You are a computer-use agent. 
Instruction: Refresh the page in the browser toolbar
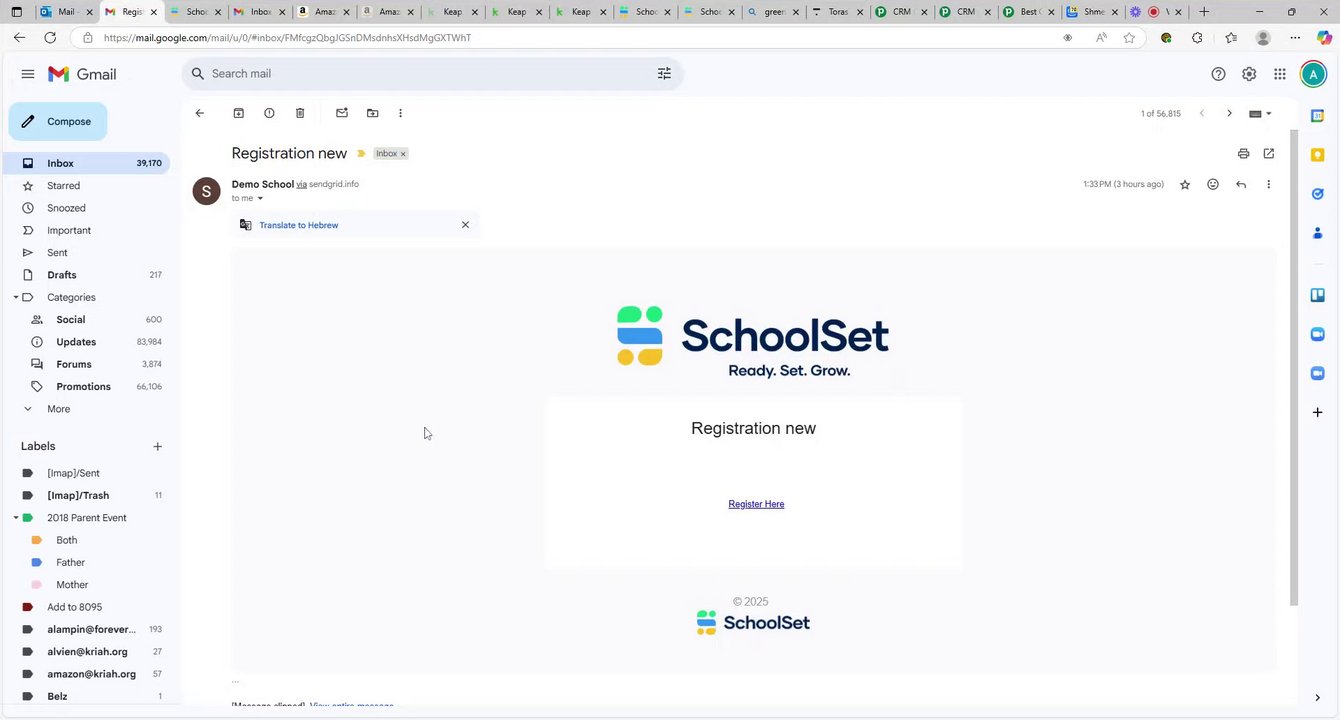point(50,37)
